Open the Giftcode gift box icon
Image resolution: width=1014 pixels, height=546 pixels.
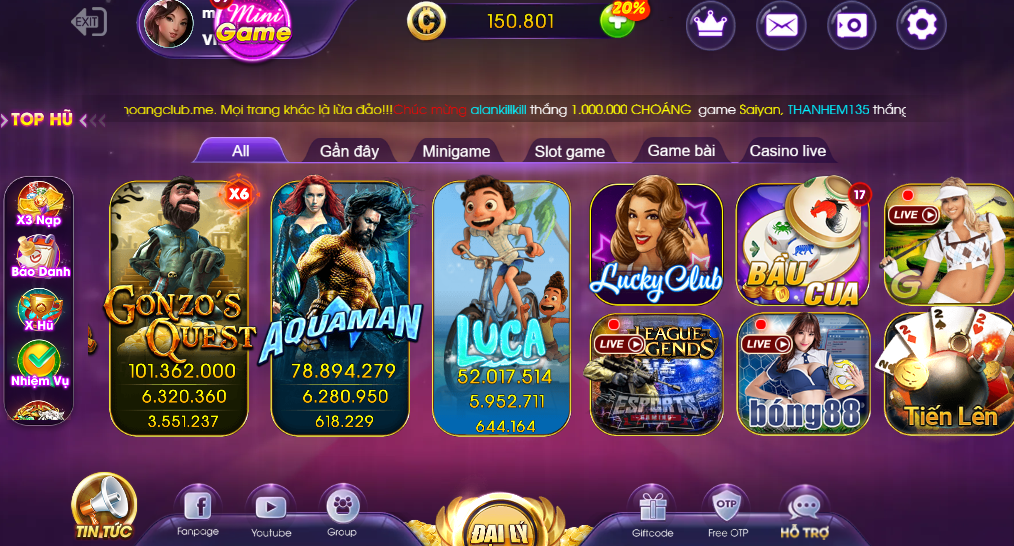point(653,507)
